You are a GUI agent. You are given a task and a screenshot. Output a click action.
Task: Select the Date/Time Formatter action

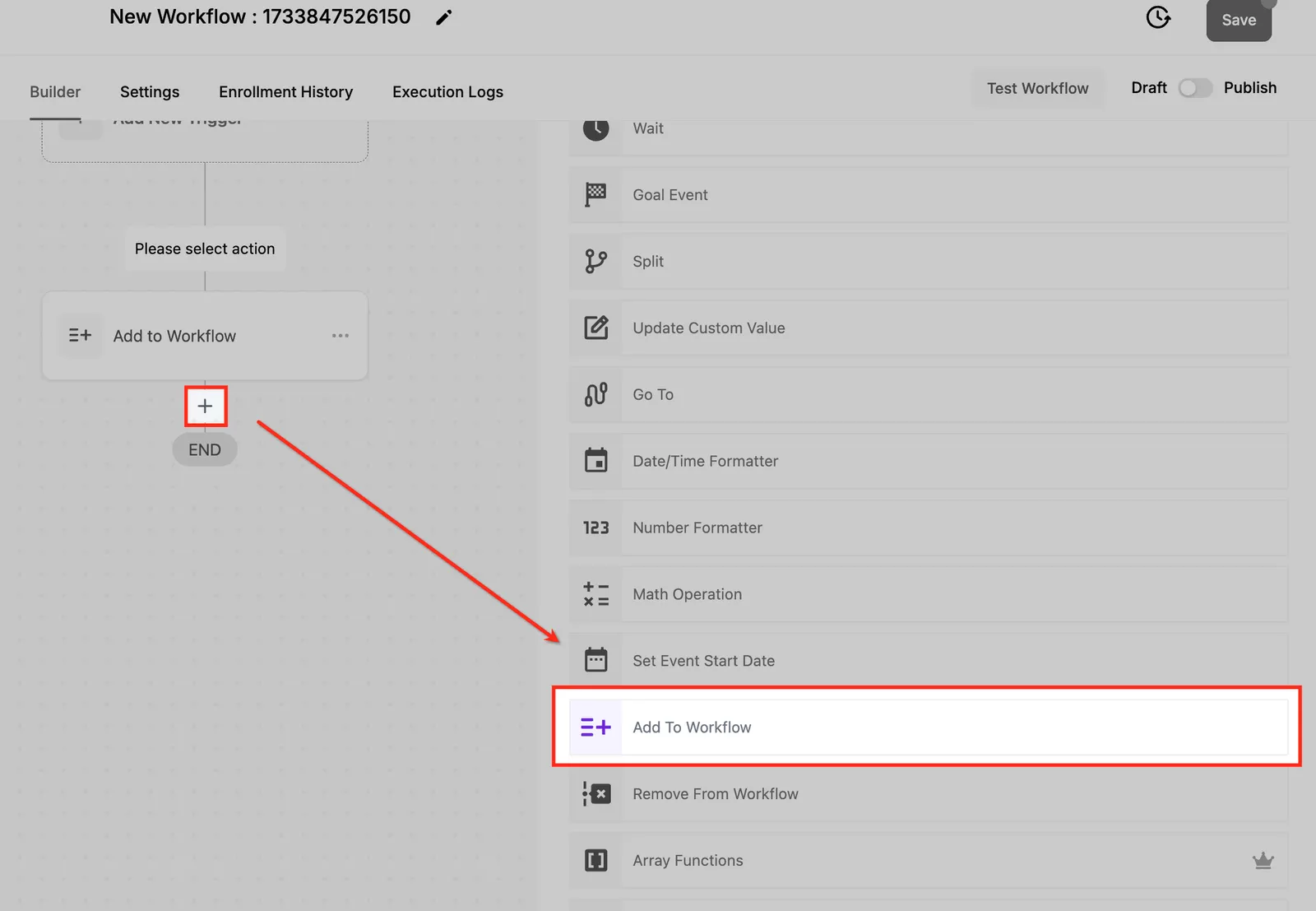929,461
